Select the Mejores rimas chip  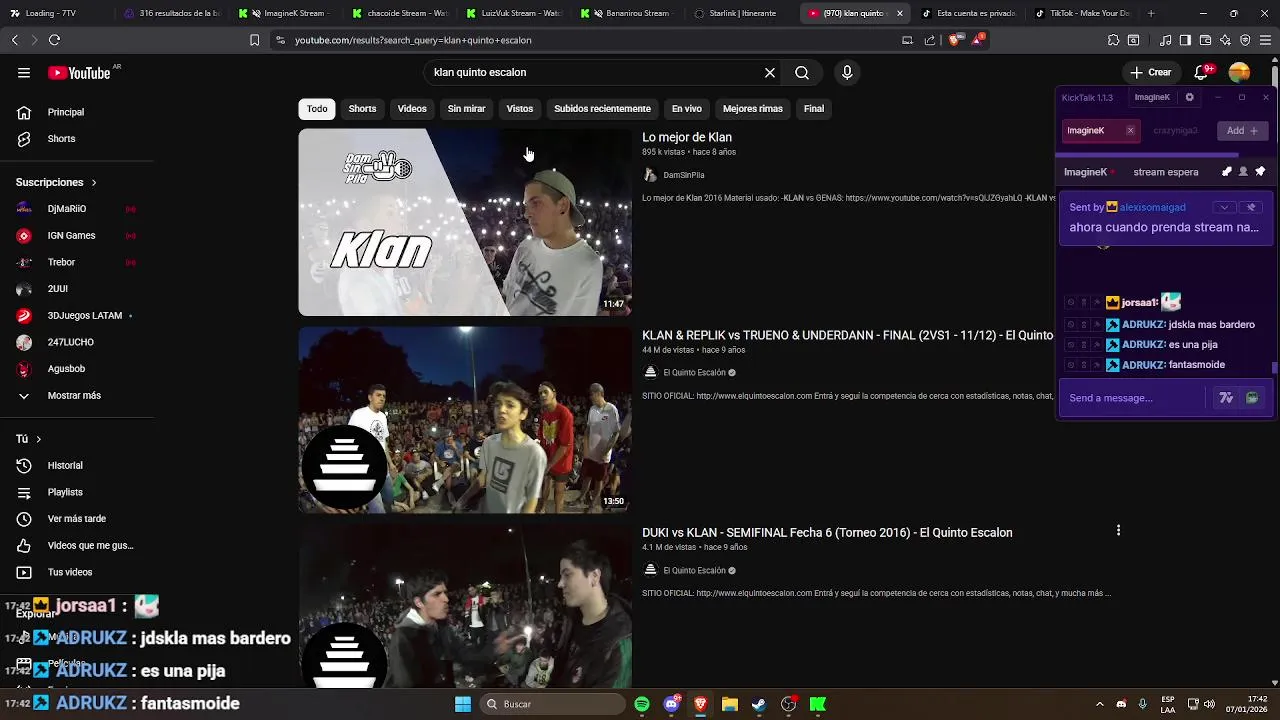[753, 108]
